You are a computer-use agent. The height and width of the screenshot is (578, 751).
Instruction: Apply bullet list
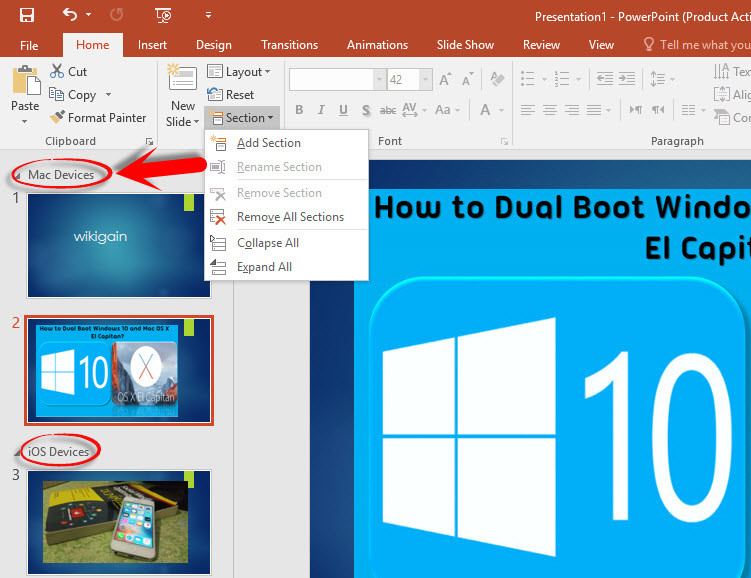(528, 79)
